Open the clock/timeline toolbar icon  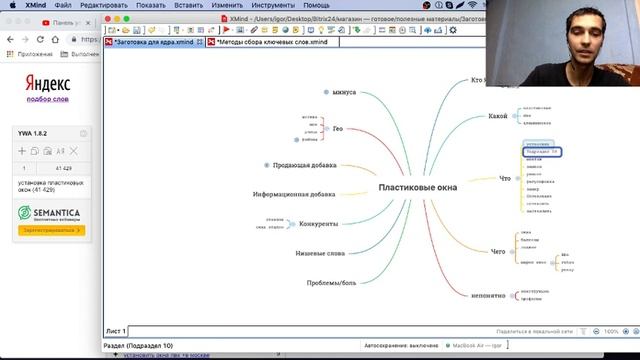[x=402, y=30]
